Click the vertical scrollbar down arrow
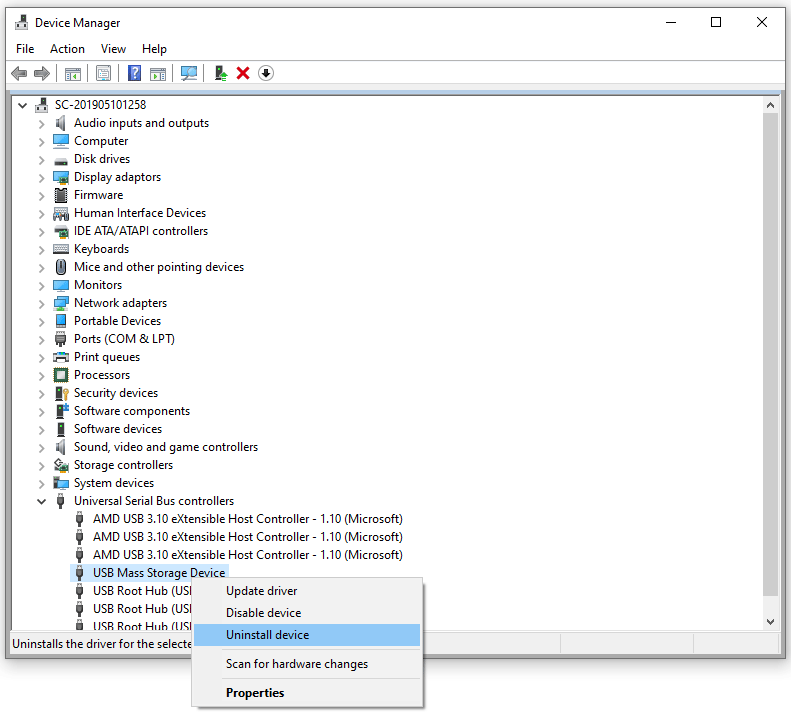 tap(770, 621)
